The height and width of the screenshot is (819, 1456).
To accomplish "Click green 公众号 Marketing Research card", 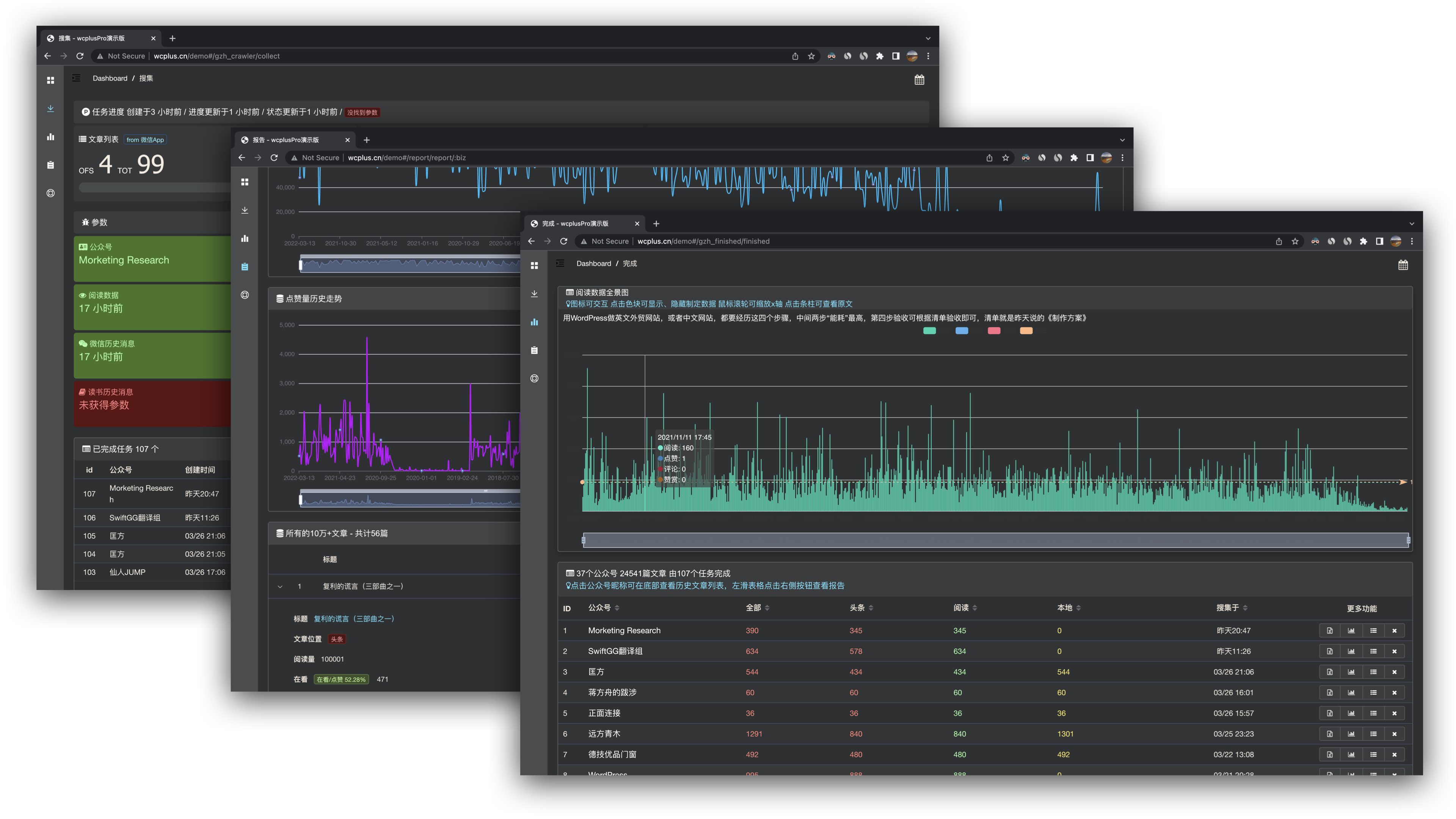I will [152, 259].
